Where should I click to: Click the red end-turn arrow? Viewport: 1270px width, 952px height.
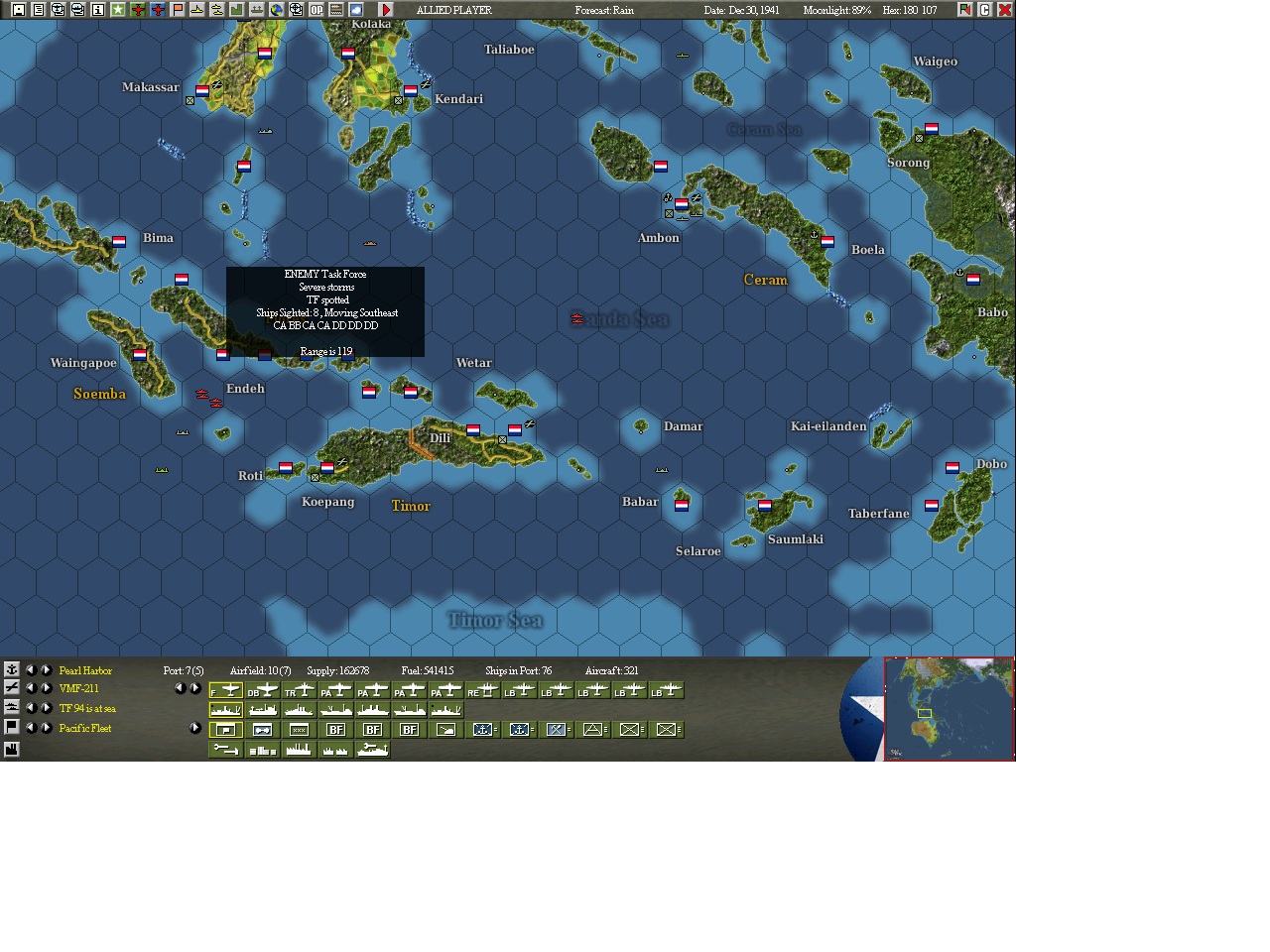(386, 10)
